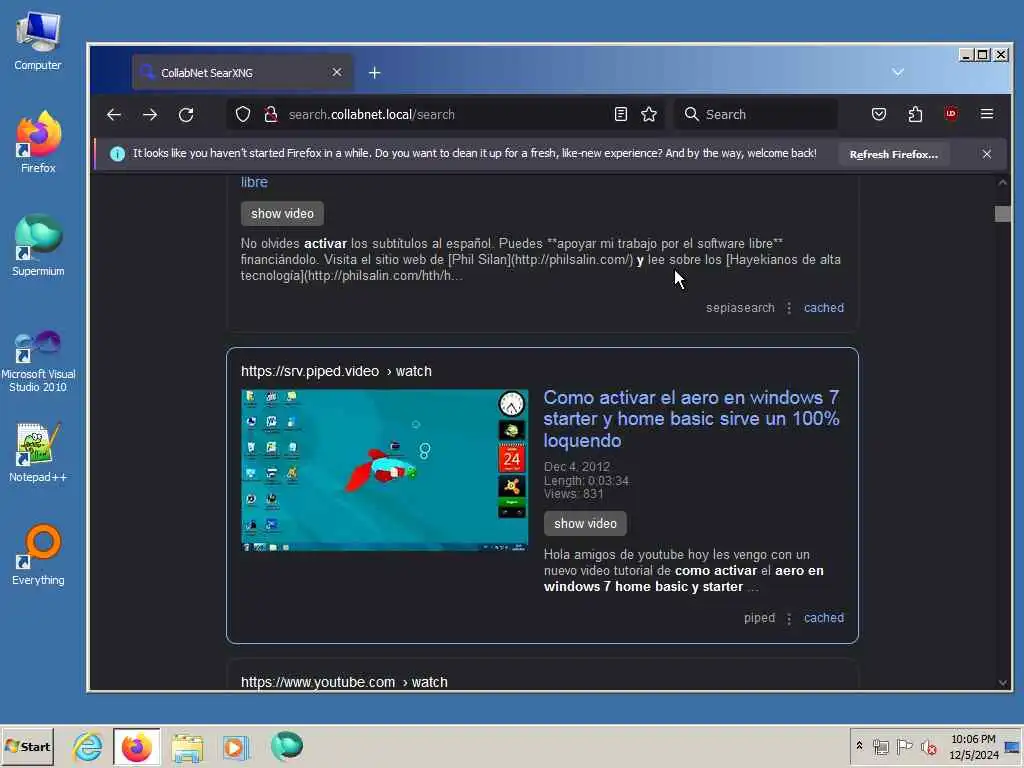Open Windows Explorer from taskbar

click(x=187, y=746)
